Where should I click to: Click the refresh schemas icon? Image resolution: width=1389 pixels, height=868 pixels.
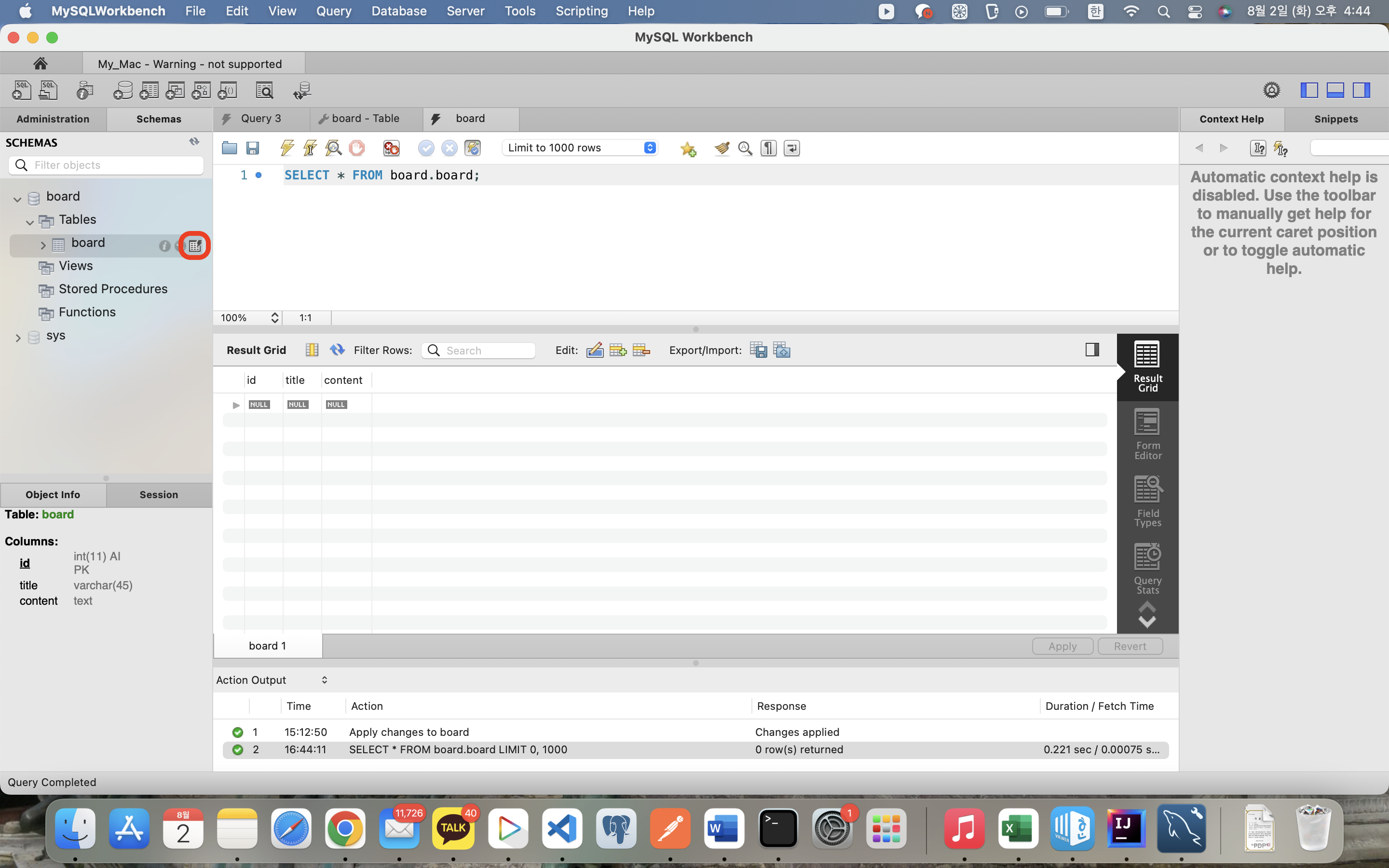pyautogui.click(x=194, y=142)
